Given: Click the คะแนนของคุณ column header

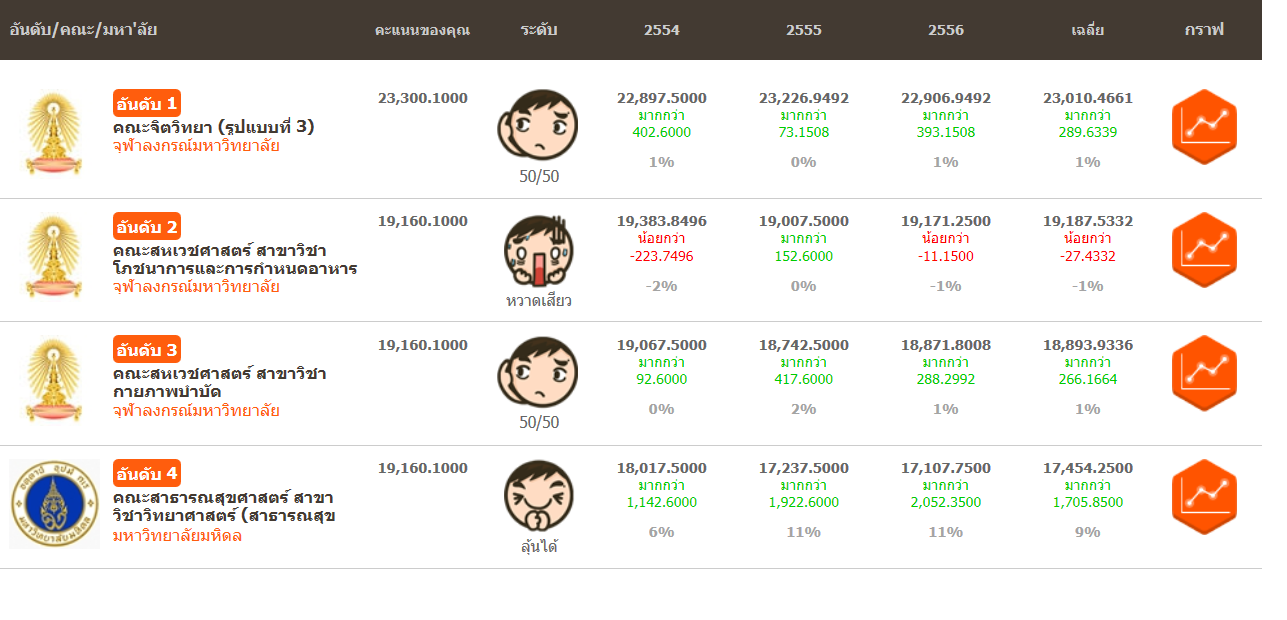Looking at the screenshot, I should [x=422, y=30].
